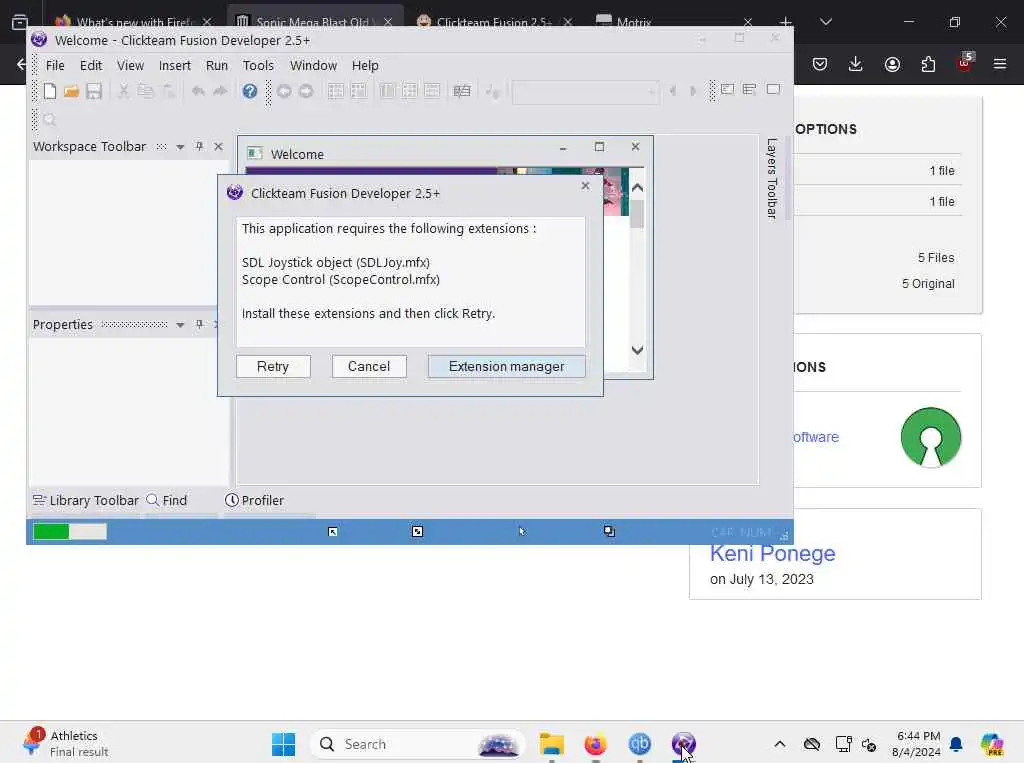Open the Extension manager
1024x763 pixels.
[507, 366]
